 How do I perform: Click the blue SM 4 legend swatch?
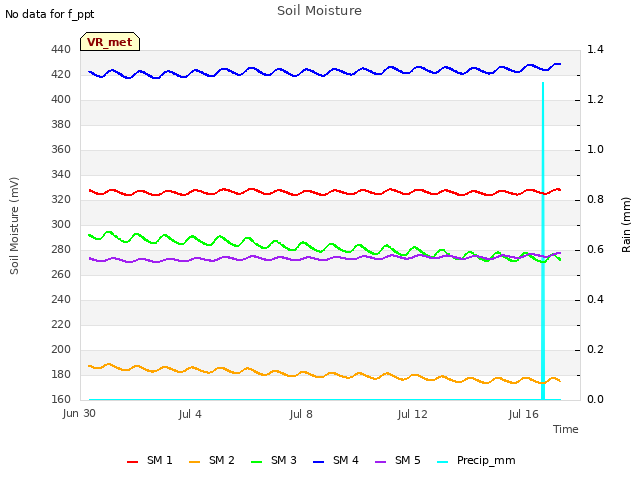click(x=318, y=462)
